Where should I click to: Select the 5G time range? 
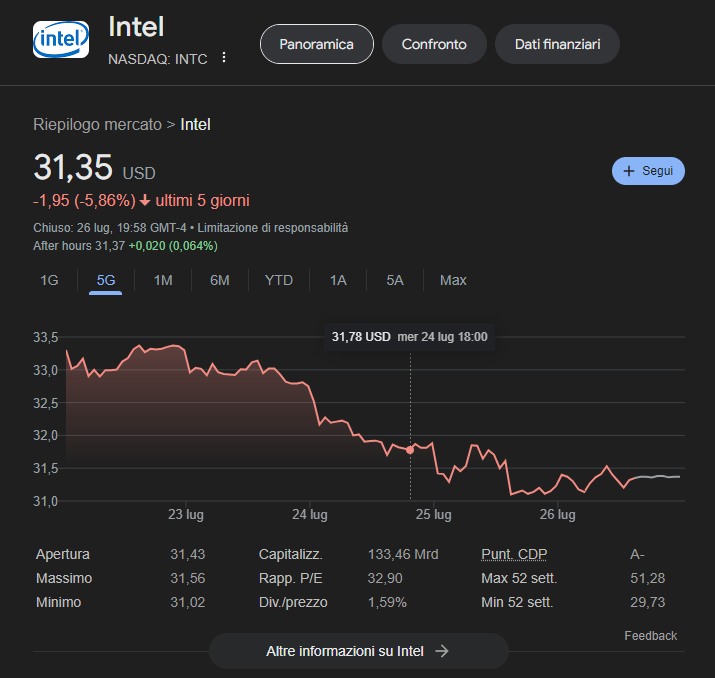click(x=105, y=280)
